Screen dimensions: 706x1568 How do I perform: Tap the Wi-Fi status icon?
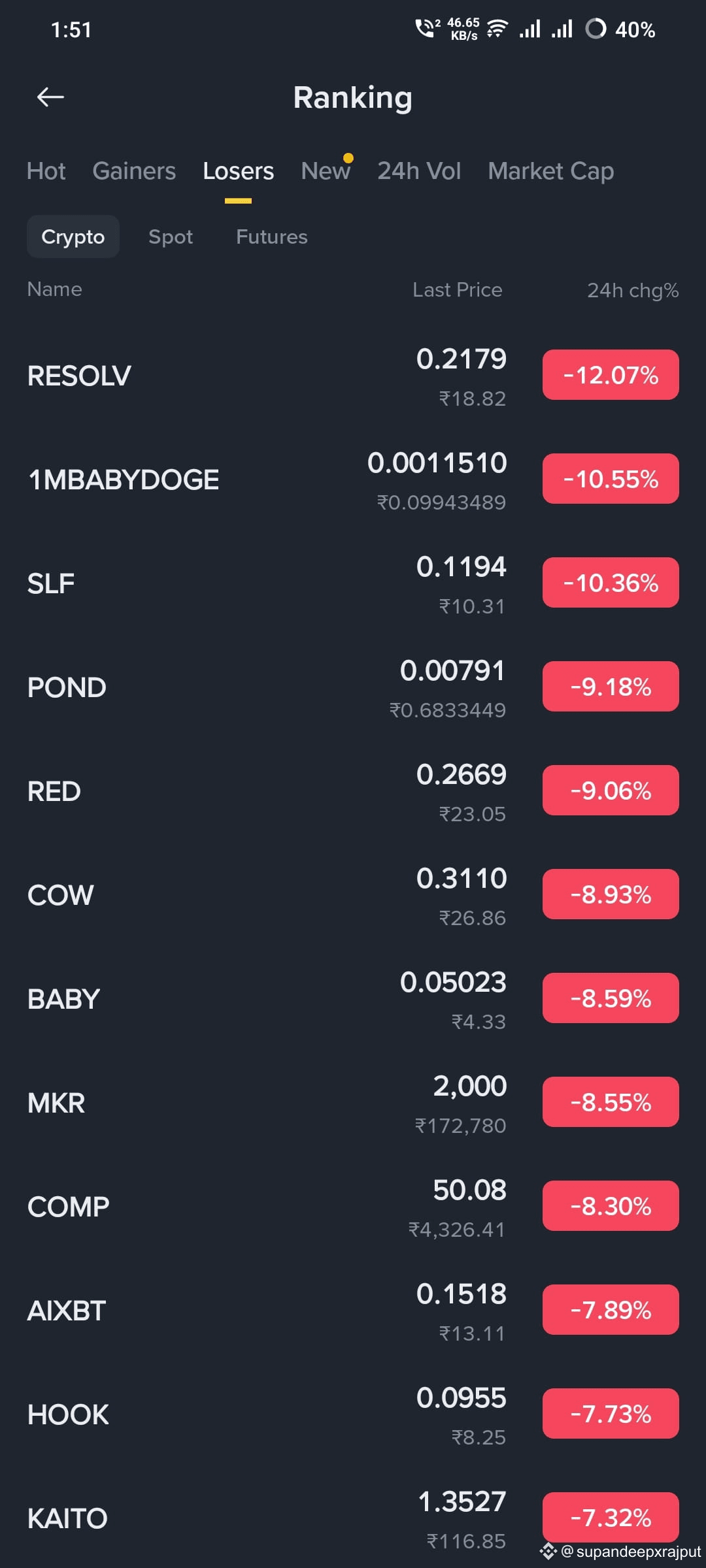coord(497,29)
